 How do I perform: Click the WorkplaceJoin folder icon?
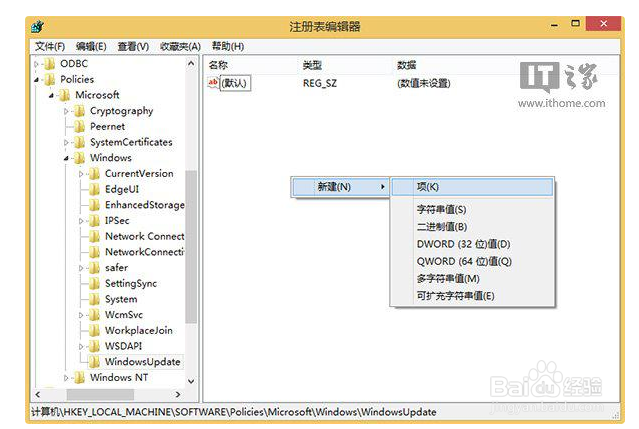[94, 330]
